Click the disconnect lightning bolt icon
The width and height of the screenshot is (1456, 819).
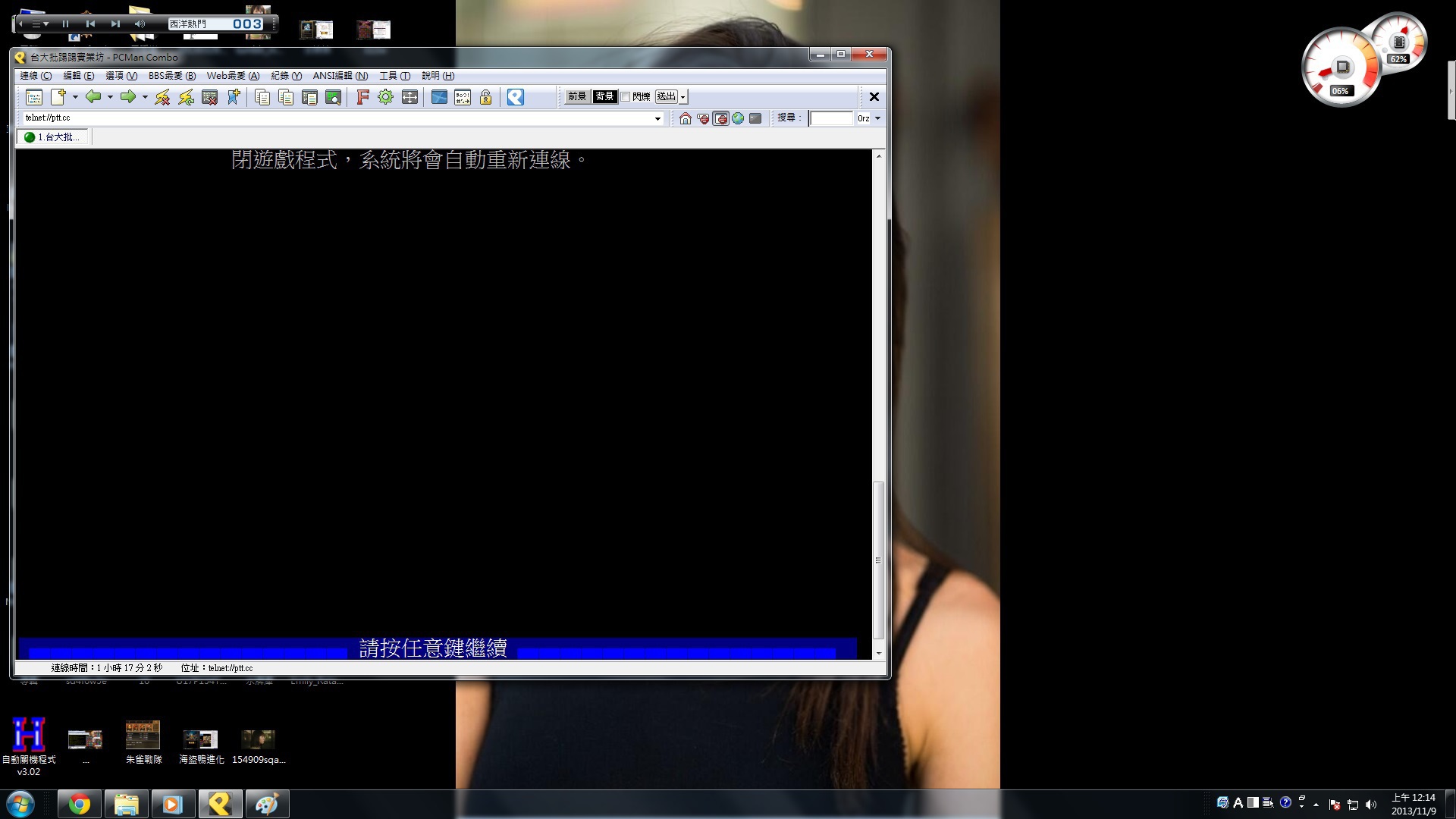(162, 97)
